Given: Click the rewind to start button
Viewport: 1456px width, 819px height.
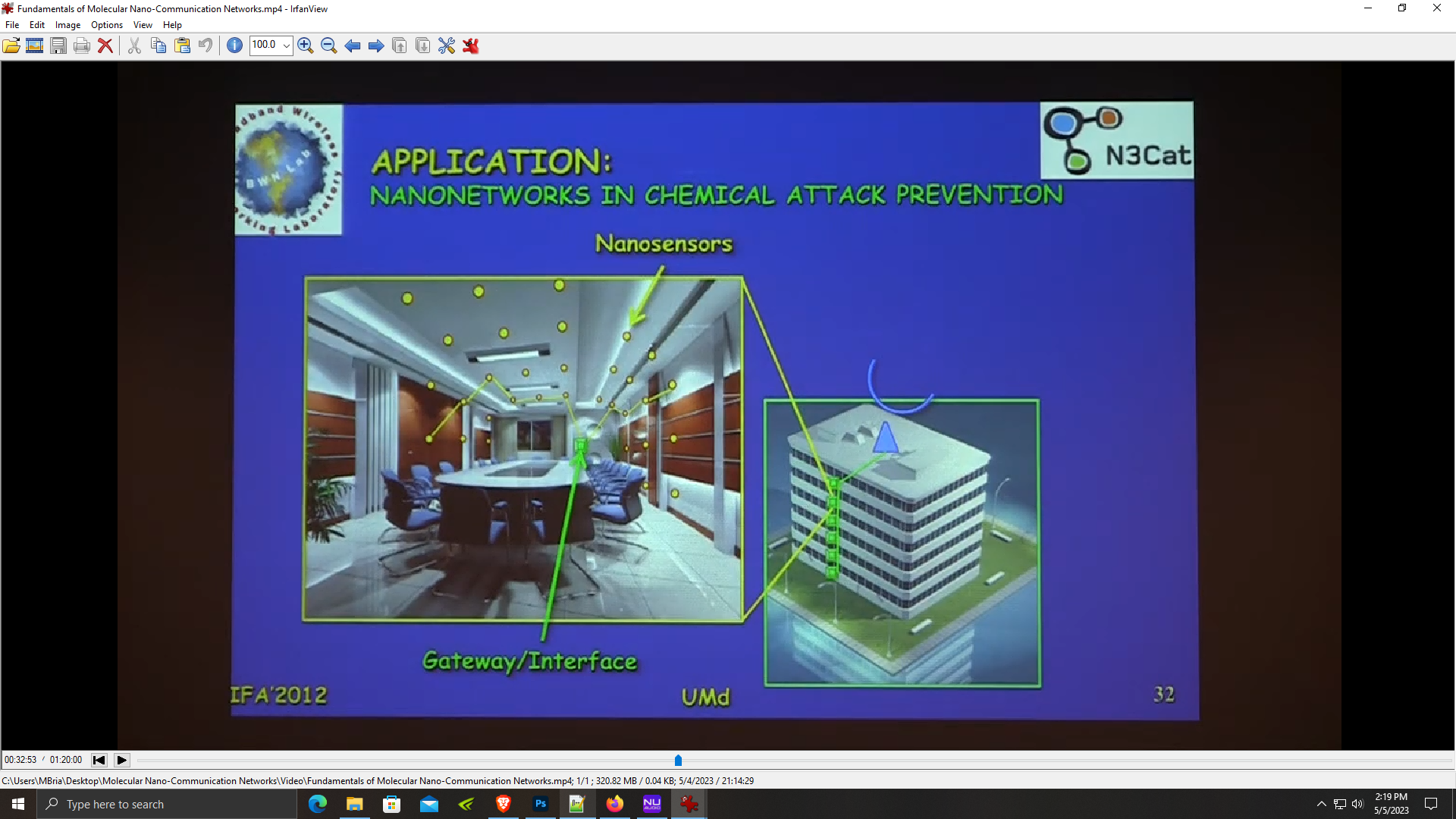Looking at the screenshot, I should 99,760.
